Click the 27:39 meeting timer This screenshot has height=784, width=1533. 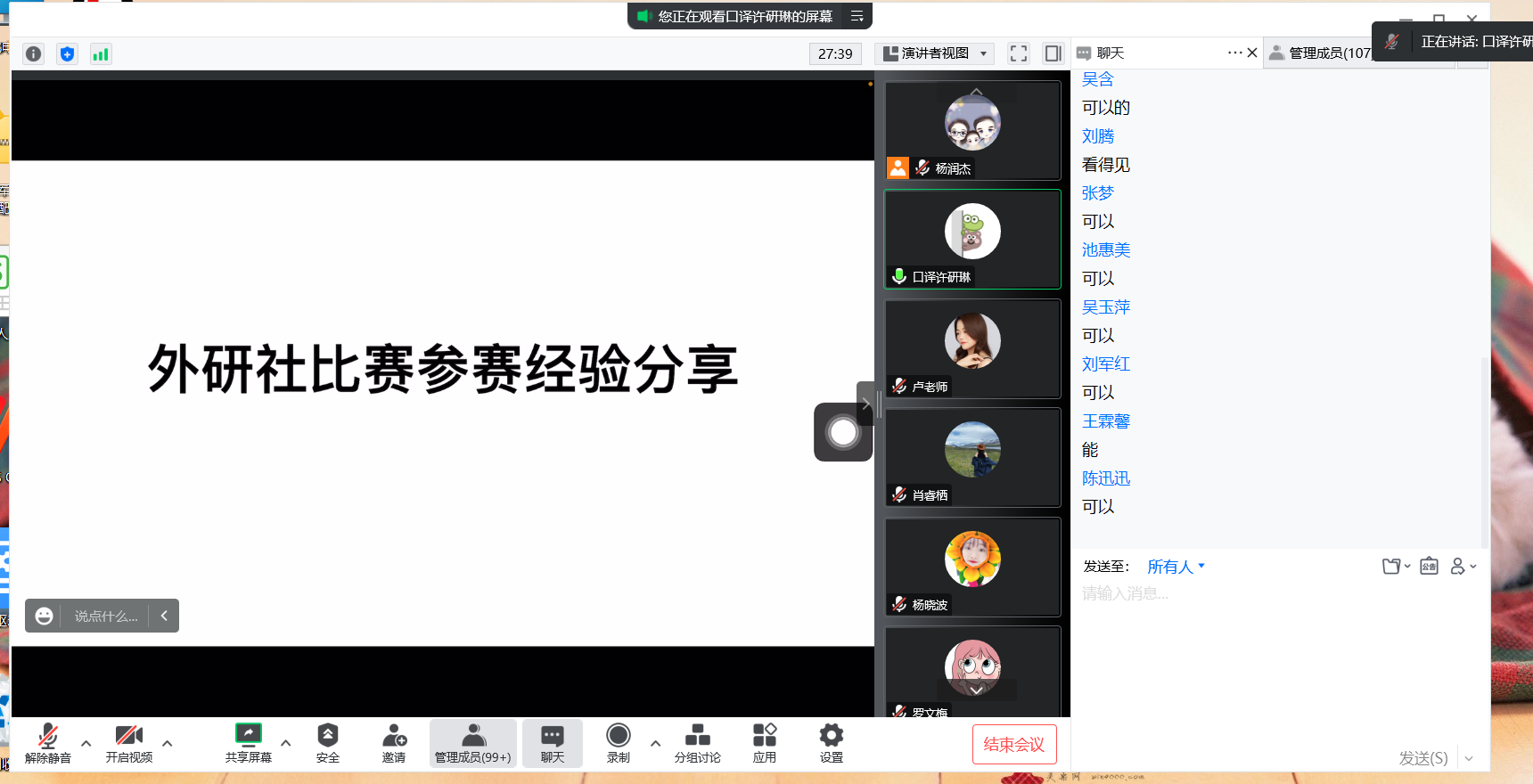[x=835, y=53]
